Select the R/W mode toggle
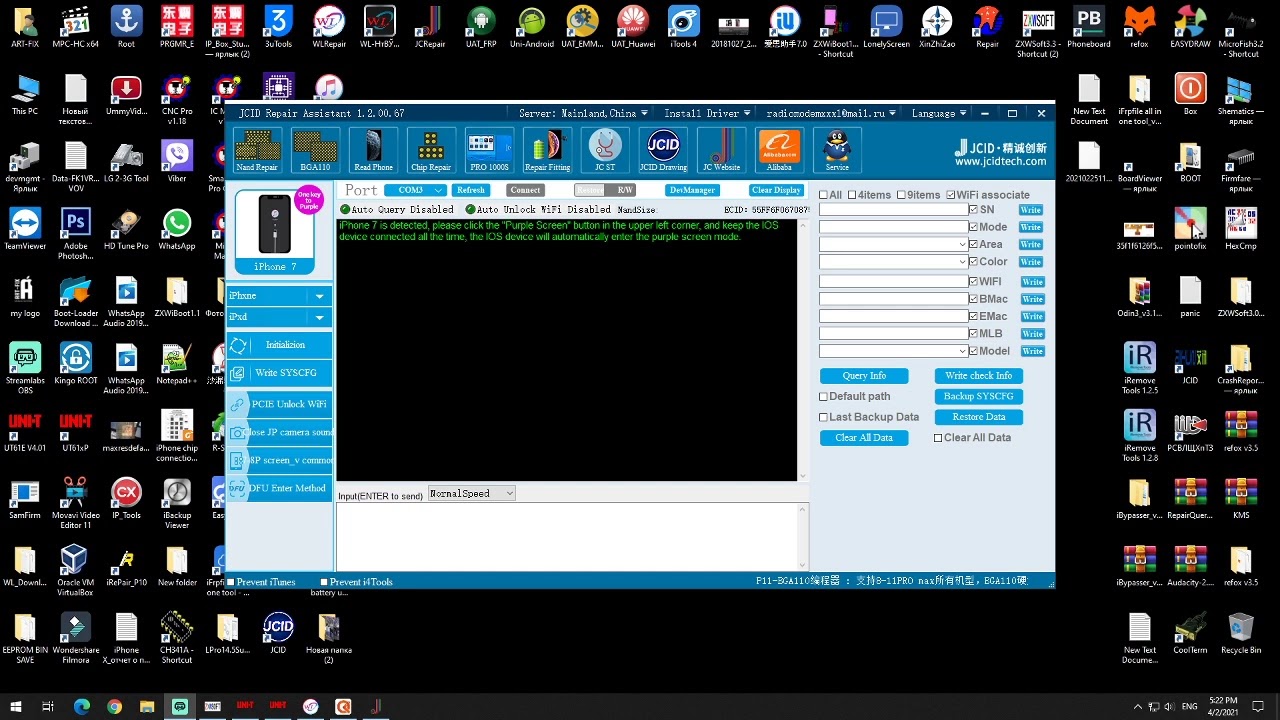 625,190
